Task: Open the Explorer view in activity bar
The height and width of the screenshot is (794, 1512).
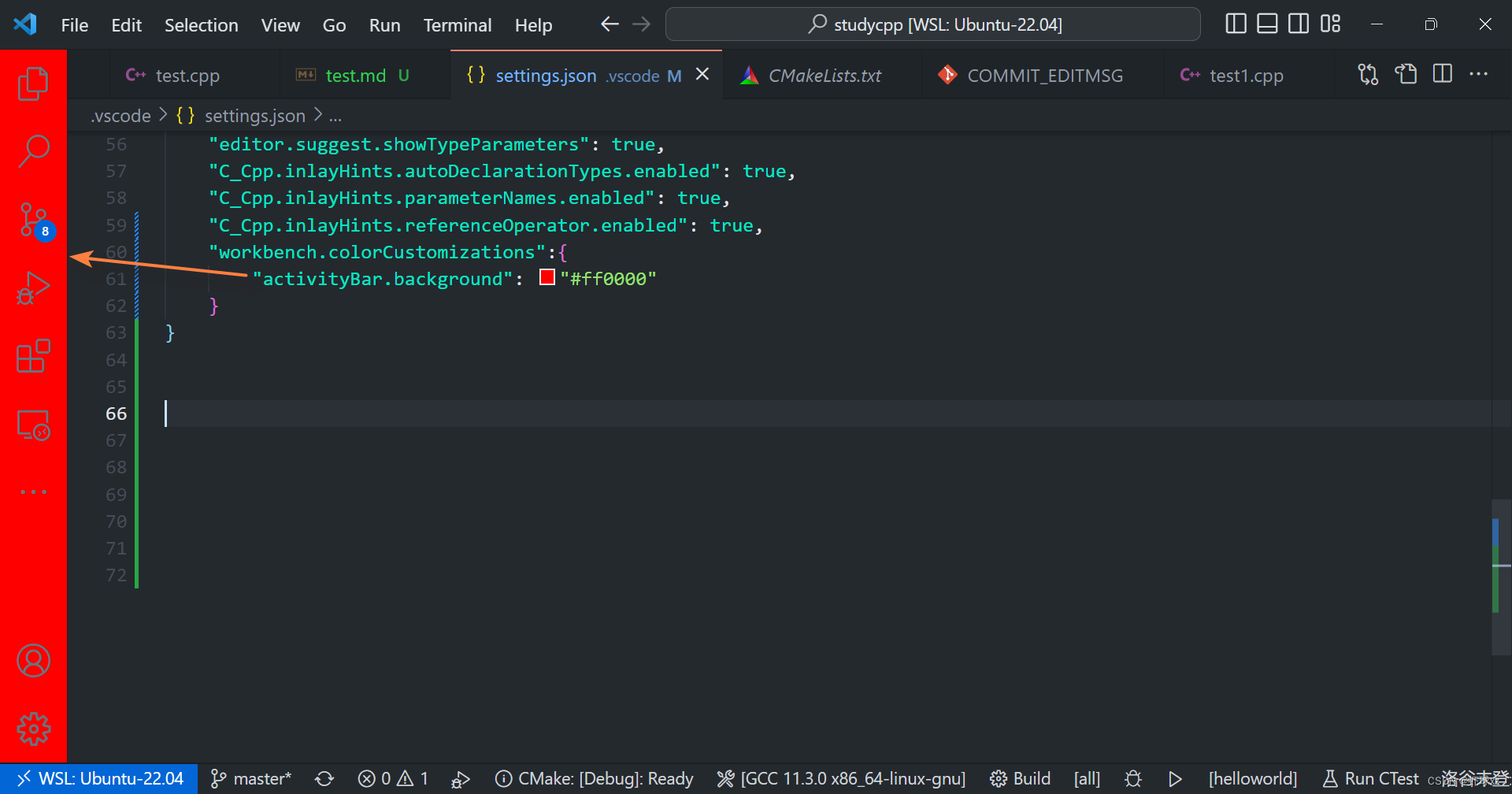Action: coord(33,83)
